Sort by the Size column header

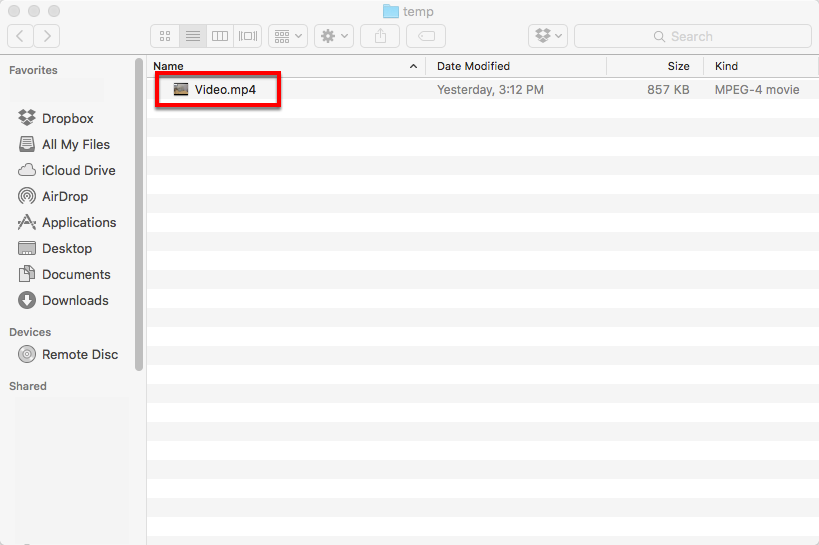655,66
